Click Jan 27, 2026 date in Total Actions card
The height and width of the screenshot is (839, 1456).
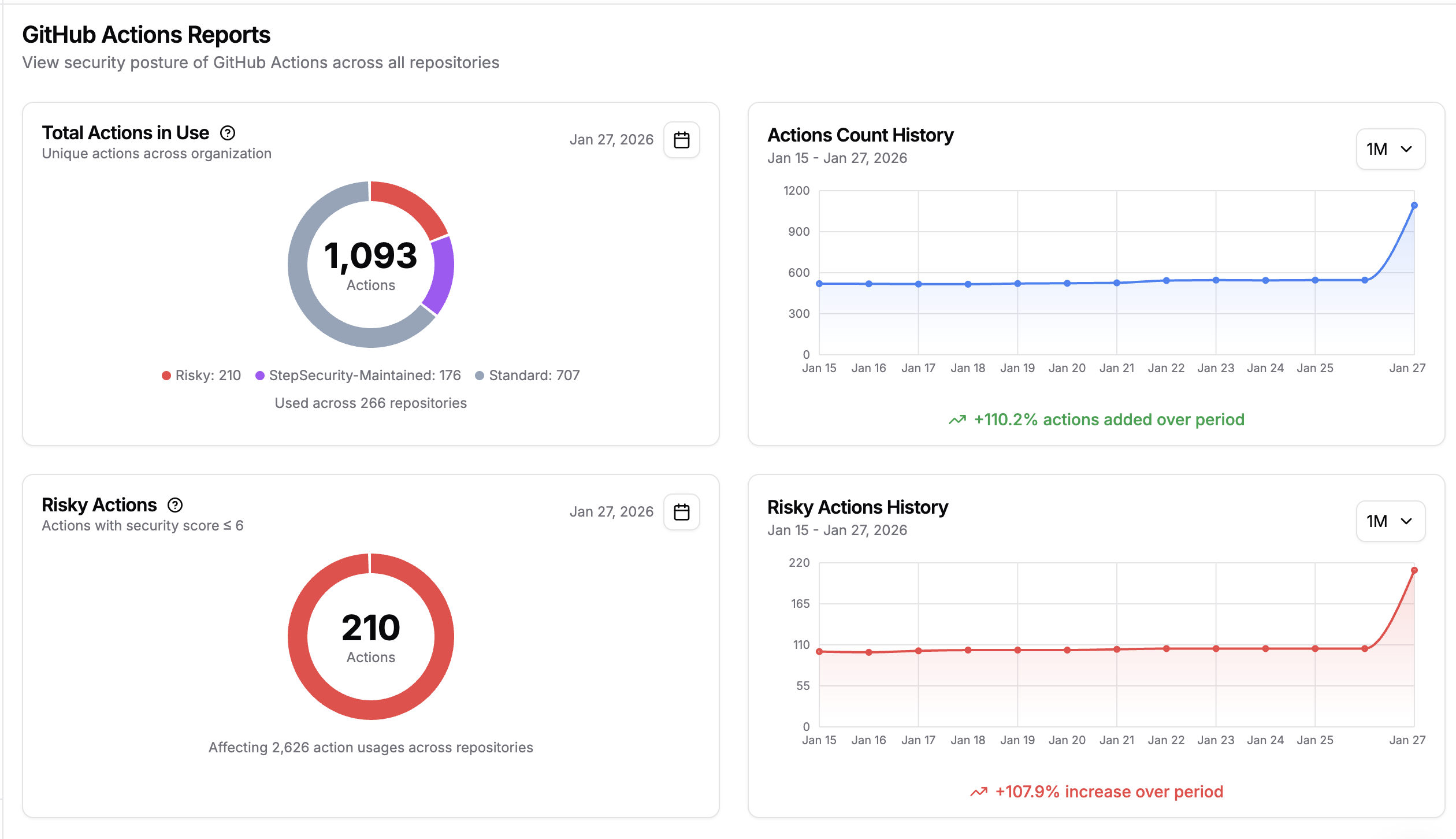coord(611,140)
